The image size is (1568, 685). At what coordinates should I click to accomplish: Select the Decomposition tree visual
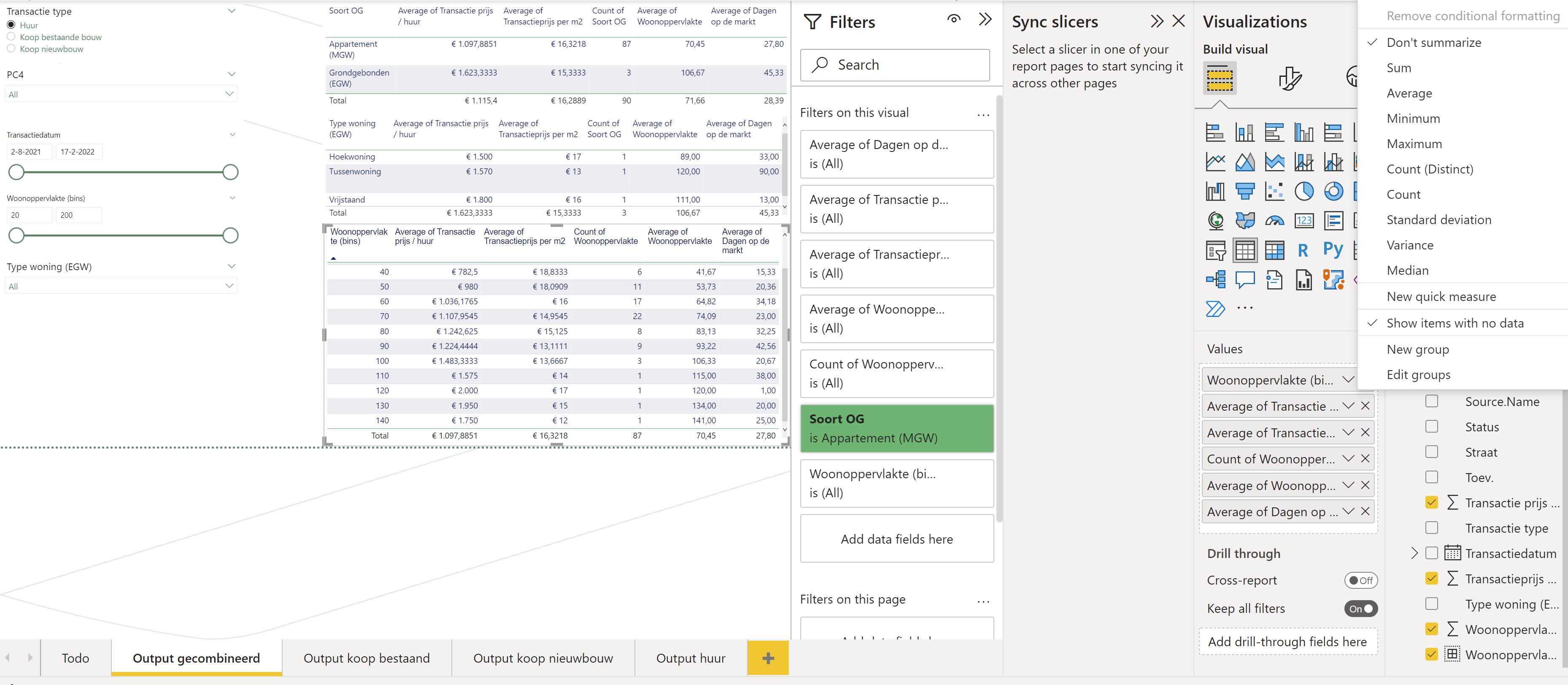tap(1215, 280)
